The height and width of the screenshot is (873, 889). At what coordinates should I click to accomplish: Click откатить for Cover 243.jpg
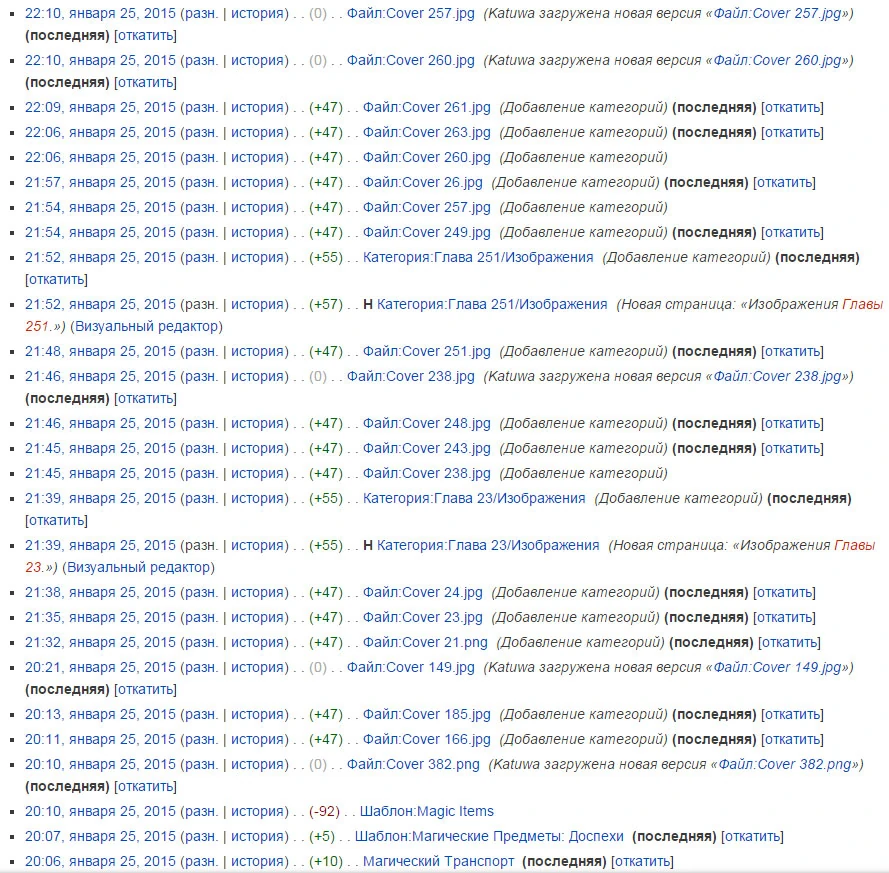792,448
